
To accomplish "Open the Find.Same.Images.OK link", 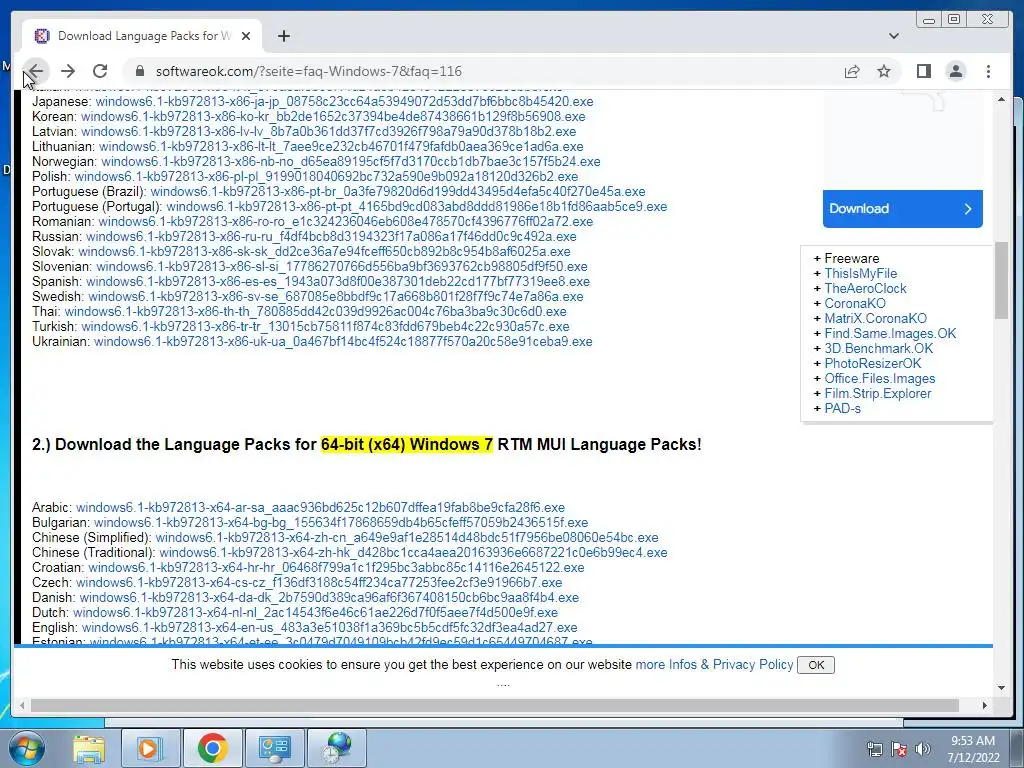I will pyautogui.click(x=890, y=334).
